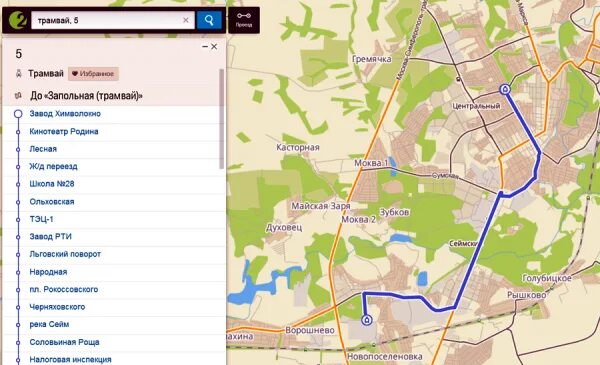
Task: Click the northern route terminus marker on map
Action: 505,90
